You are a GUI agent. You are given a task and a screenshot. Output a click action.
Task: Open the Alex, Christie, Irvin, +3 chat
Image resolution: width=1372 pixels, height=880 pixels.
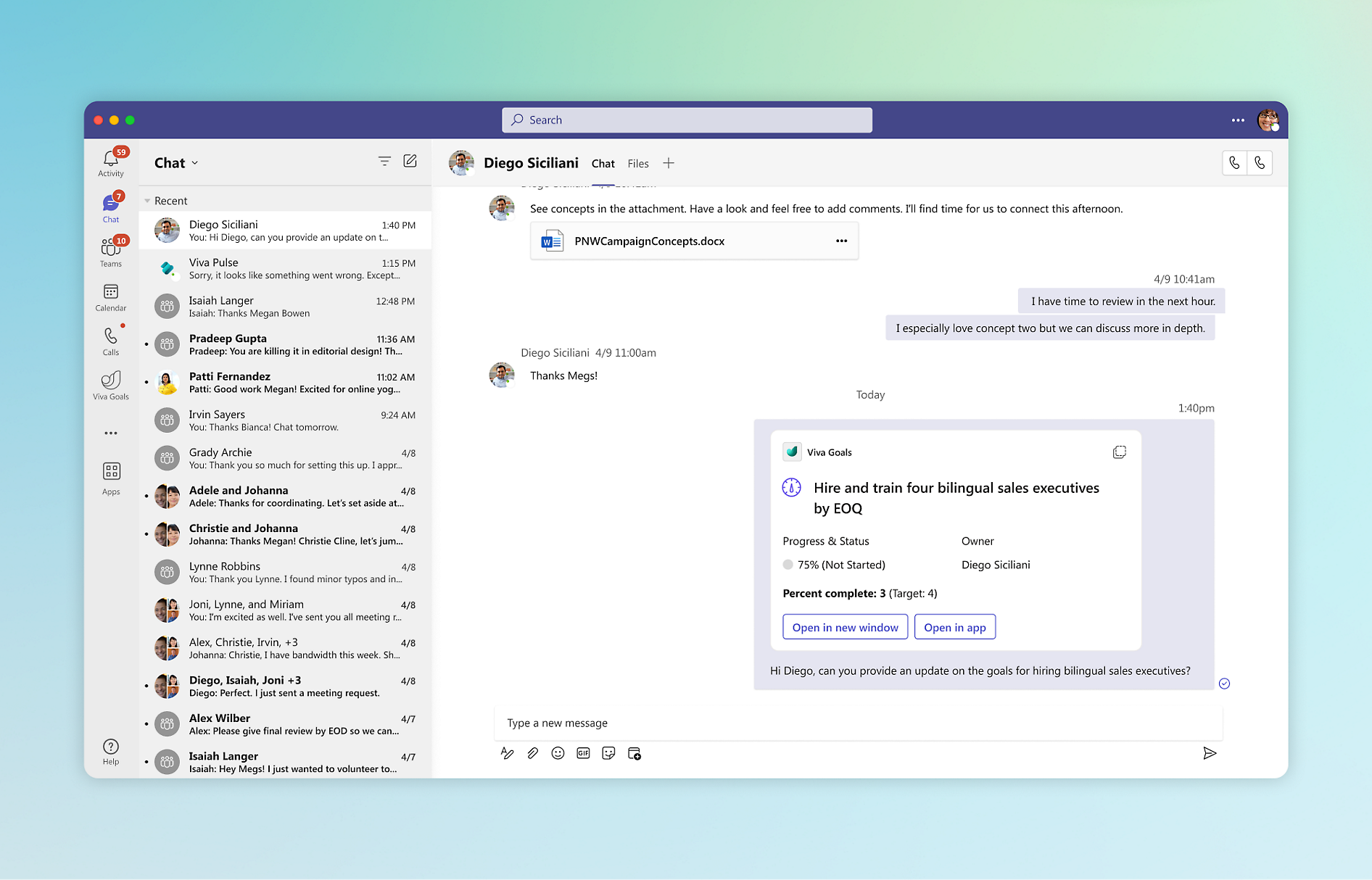286,648
